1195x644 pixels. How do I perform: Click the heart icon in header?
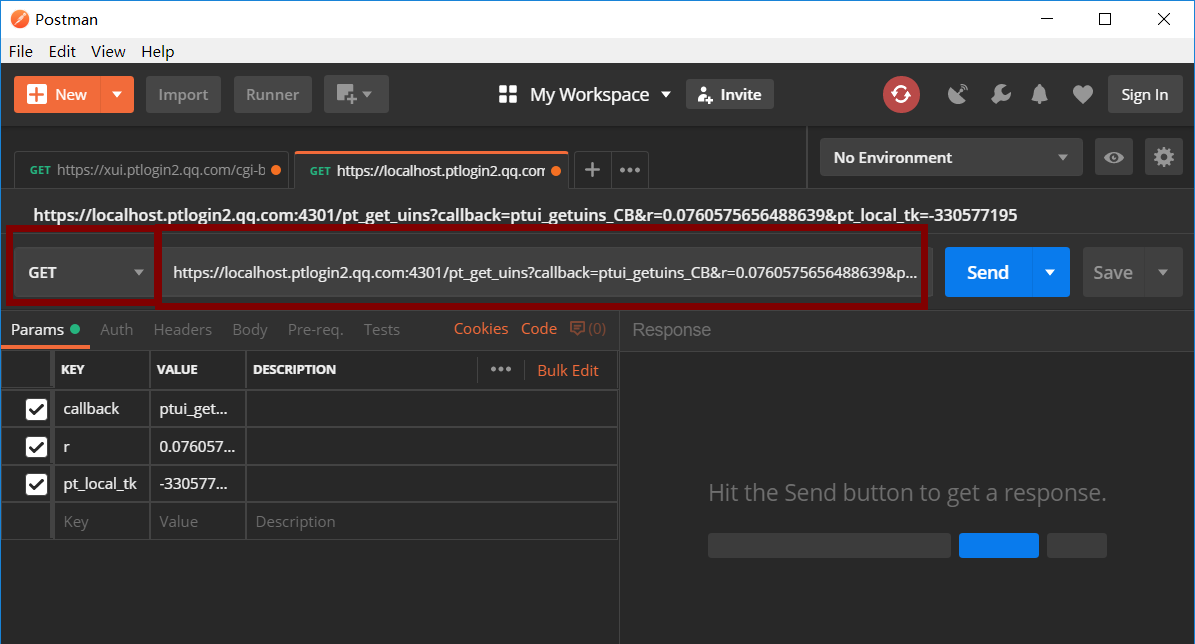pos(1082,95)
